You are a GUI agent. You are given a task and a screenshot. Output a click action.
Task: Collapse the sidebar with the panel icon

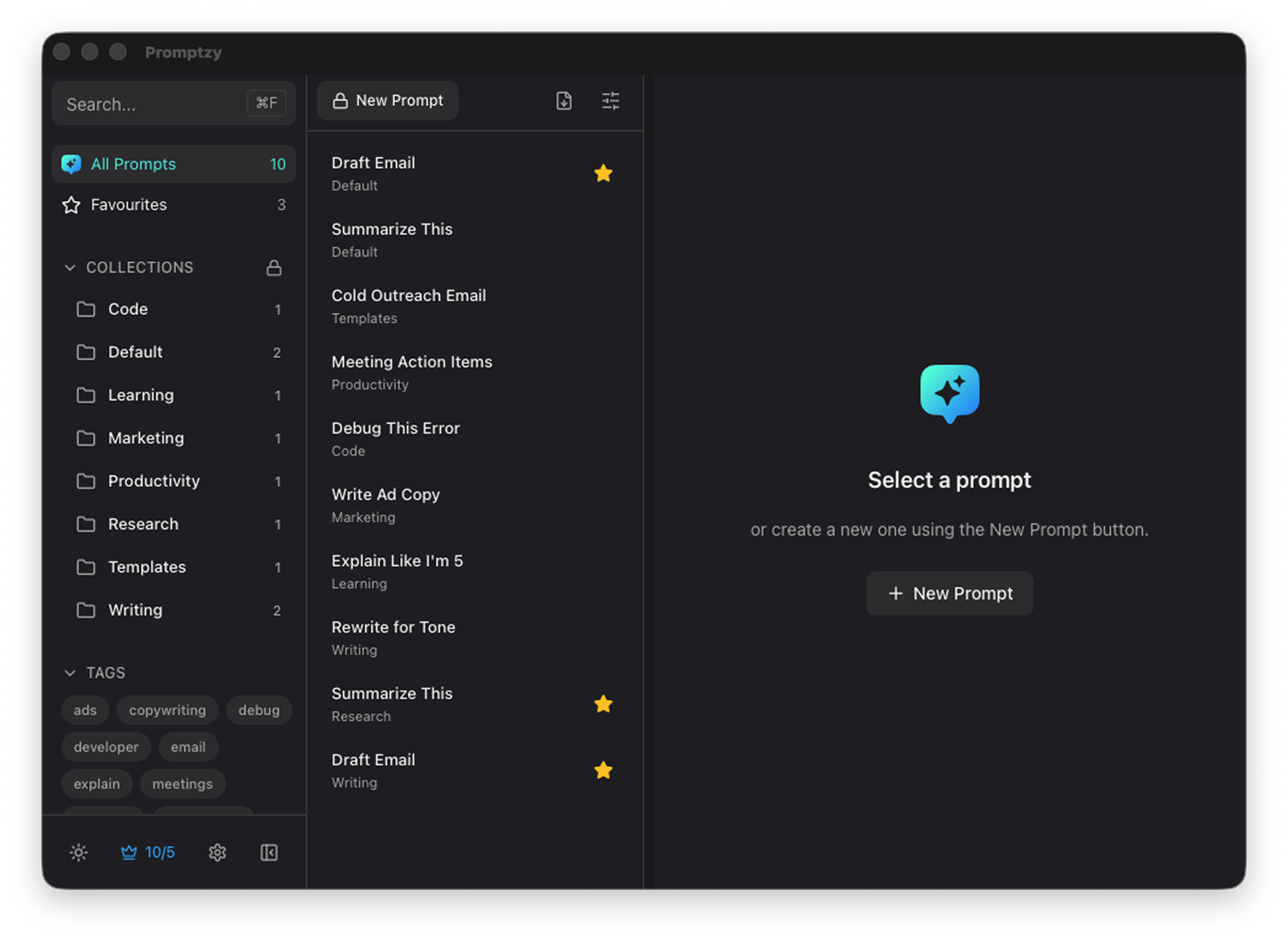pos(269,852)
